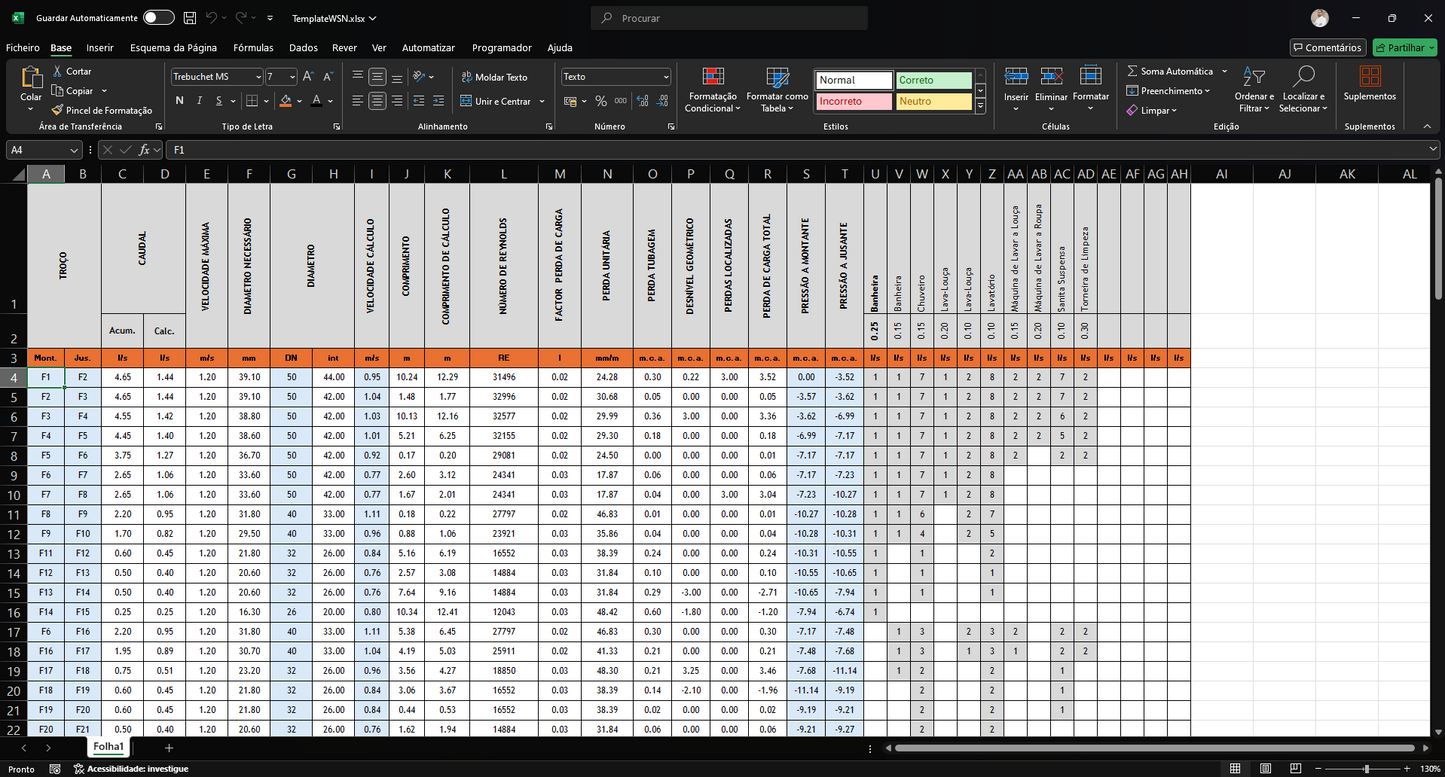Image resolution: width=1445 pixels, height=777 pixels.
Task: Click the Procurar search box
Action: 730,18
